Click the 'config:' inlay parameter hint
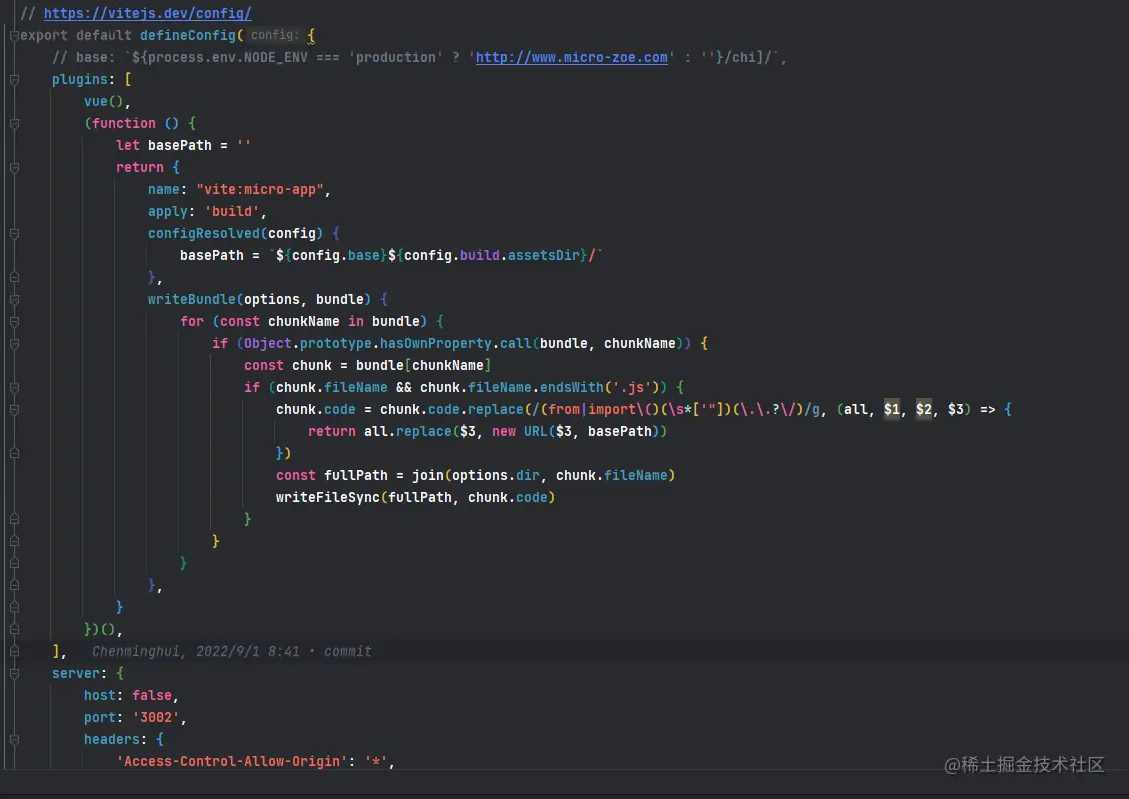This screenshot has height=799, width=1129. coord(274,35)
